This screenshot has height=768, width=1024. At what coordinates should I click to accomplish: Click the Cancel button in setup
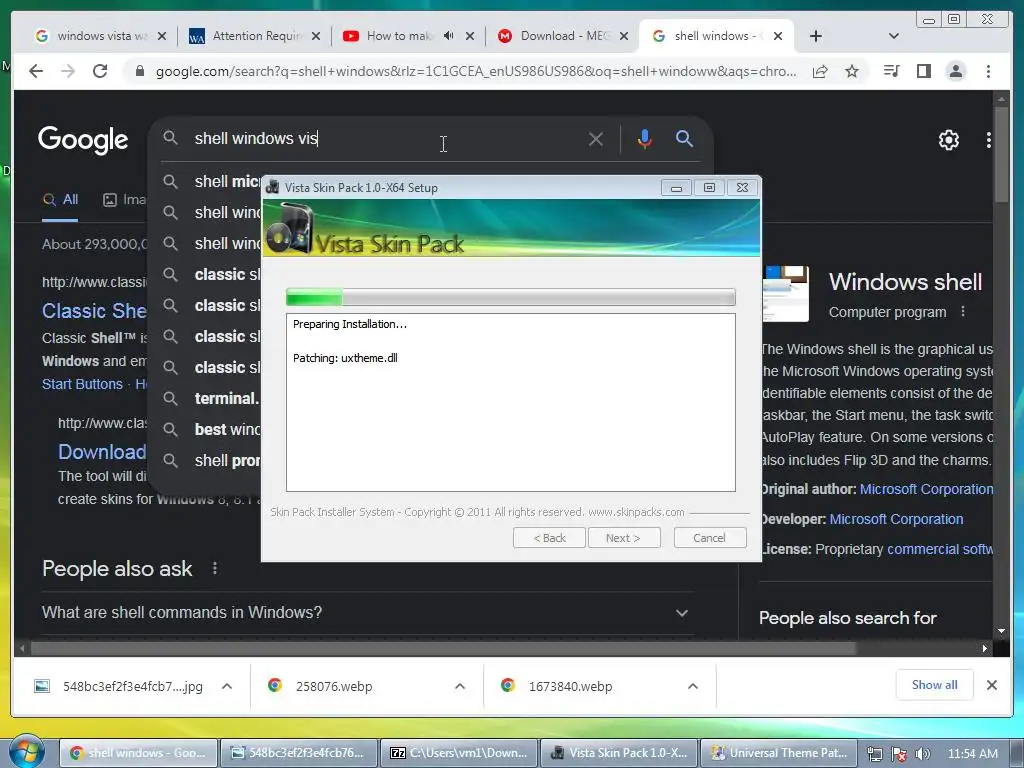pos(709,538)
